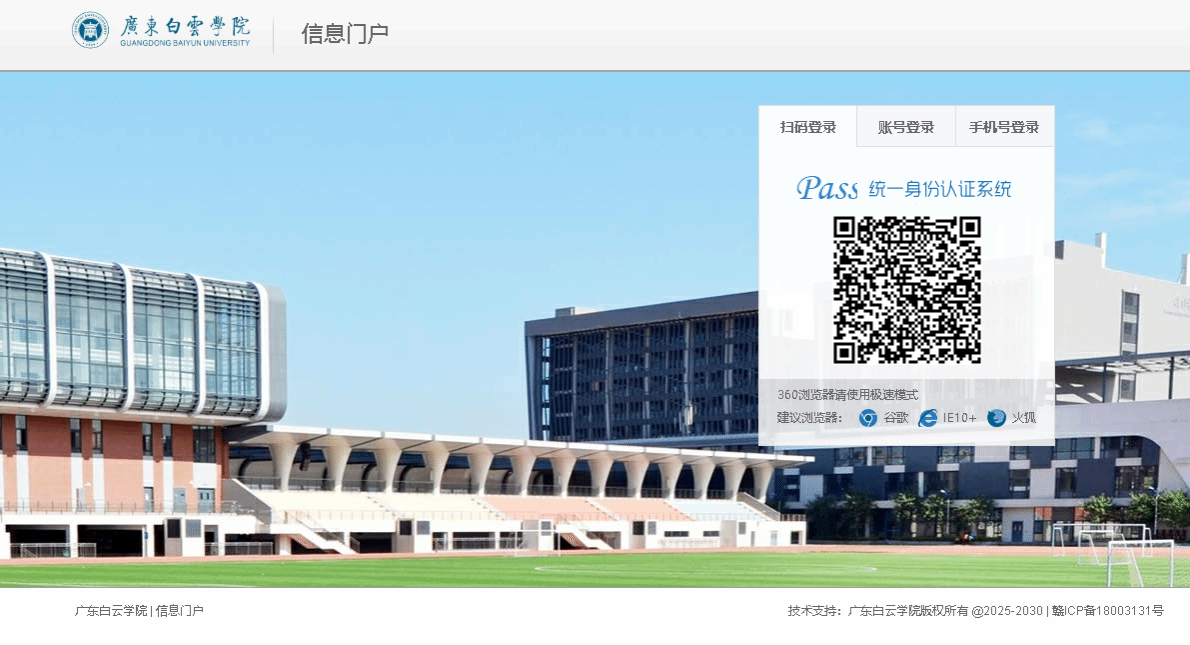1190x645 pixels.
Task: Click the login QR code image
Action: click(x=907, y=290)
